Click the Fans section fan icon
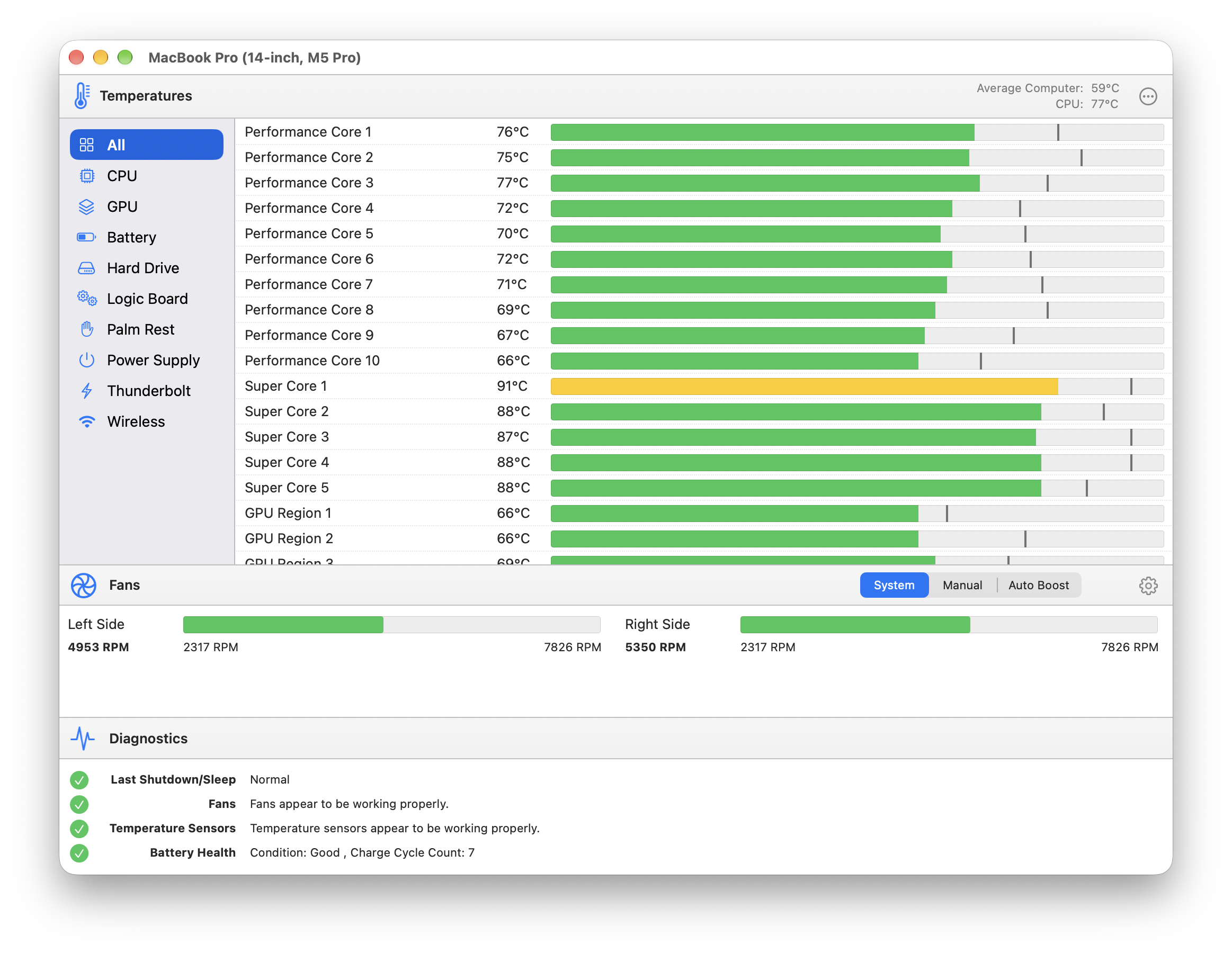This screenshot has height=953, width=1232. click(x=84, y=586)
